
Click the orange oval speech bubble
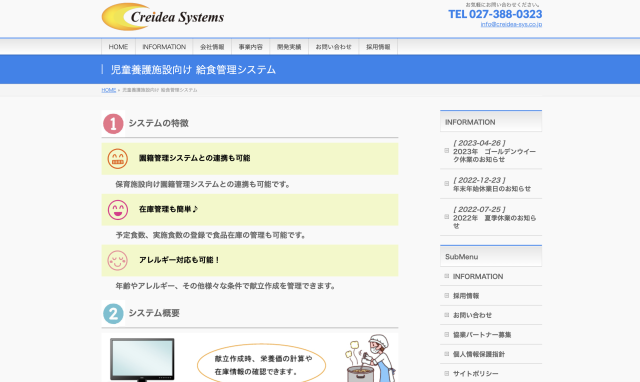tap(262, 364)
